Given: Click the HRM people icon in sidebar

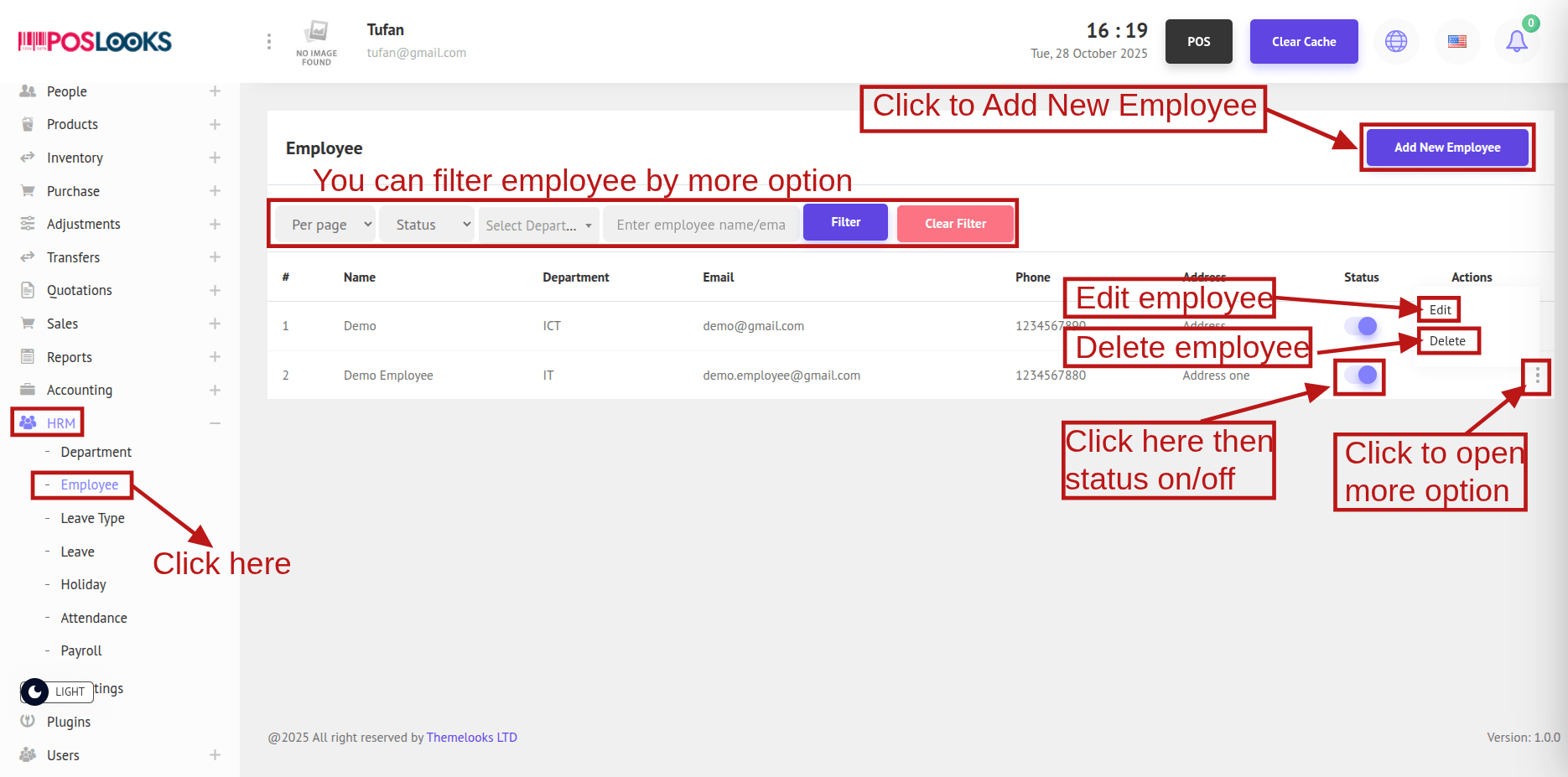Looking at the screenshot, I should point(28,422).
